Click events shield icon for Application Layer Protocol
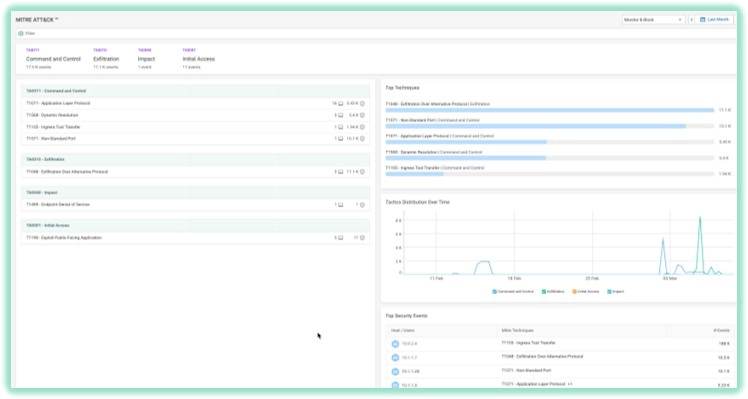 click(x=362, y=104)
